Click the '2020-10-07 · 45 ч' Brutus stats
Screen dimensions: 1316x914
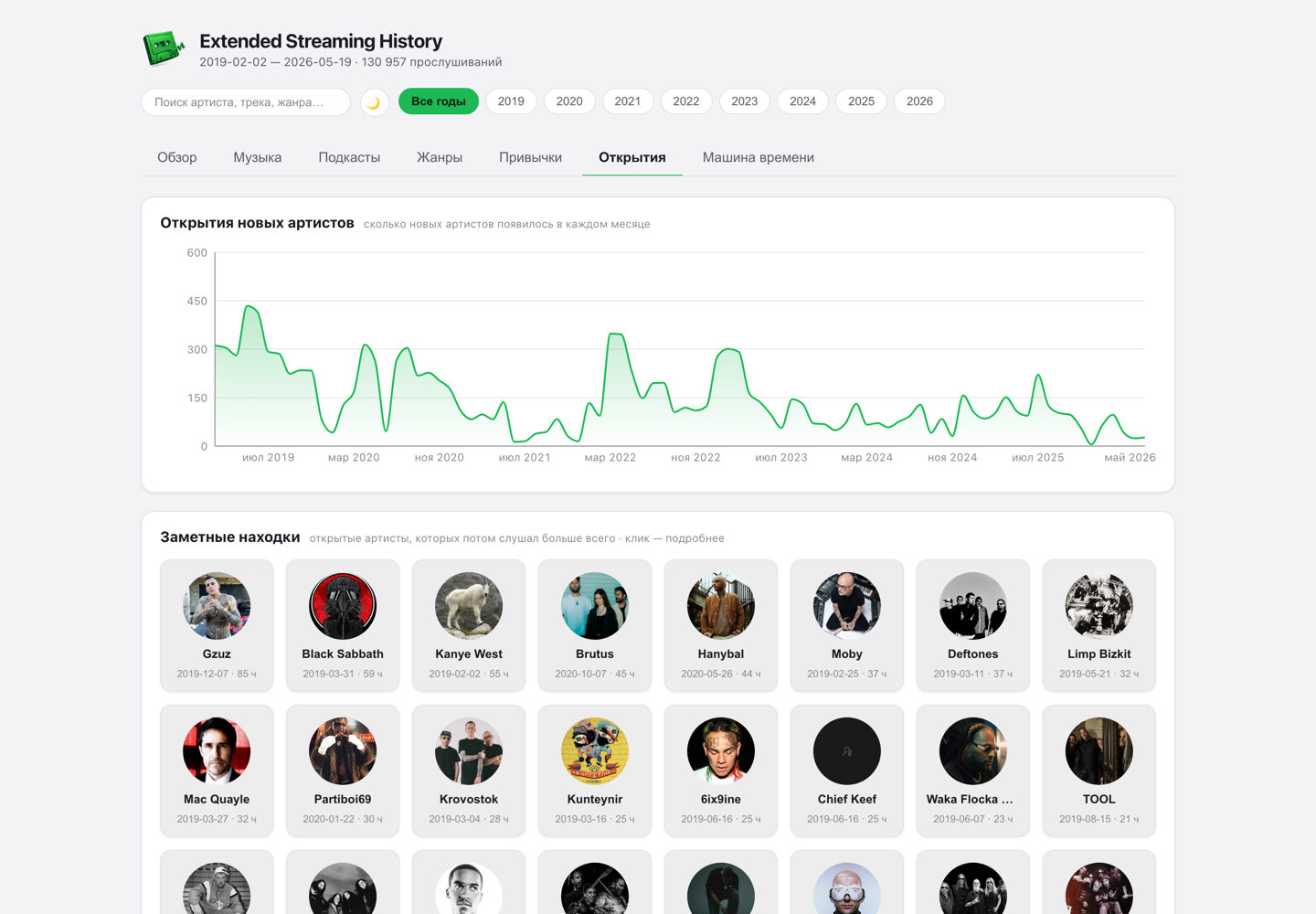point(595,675)
